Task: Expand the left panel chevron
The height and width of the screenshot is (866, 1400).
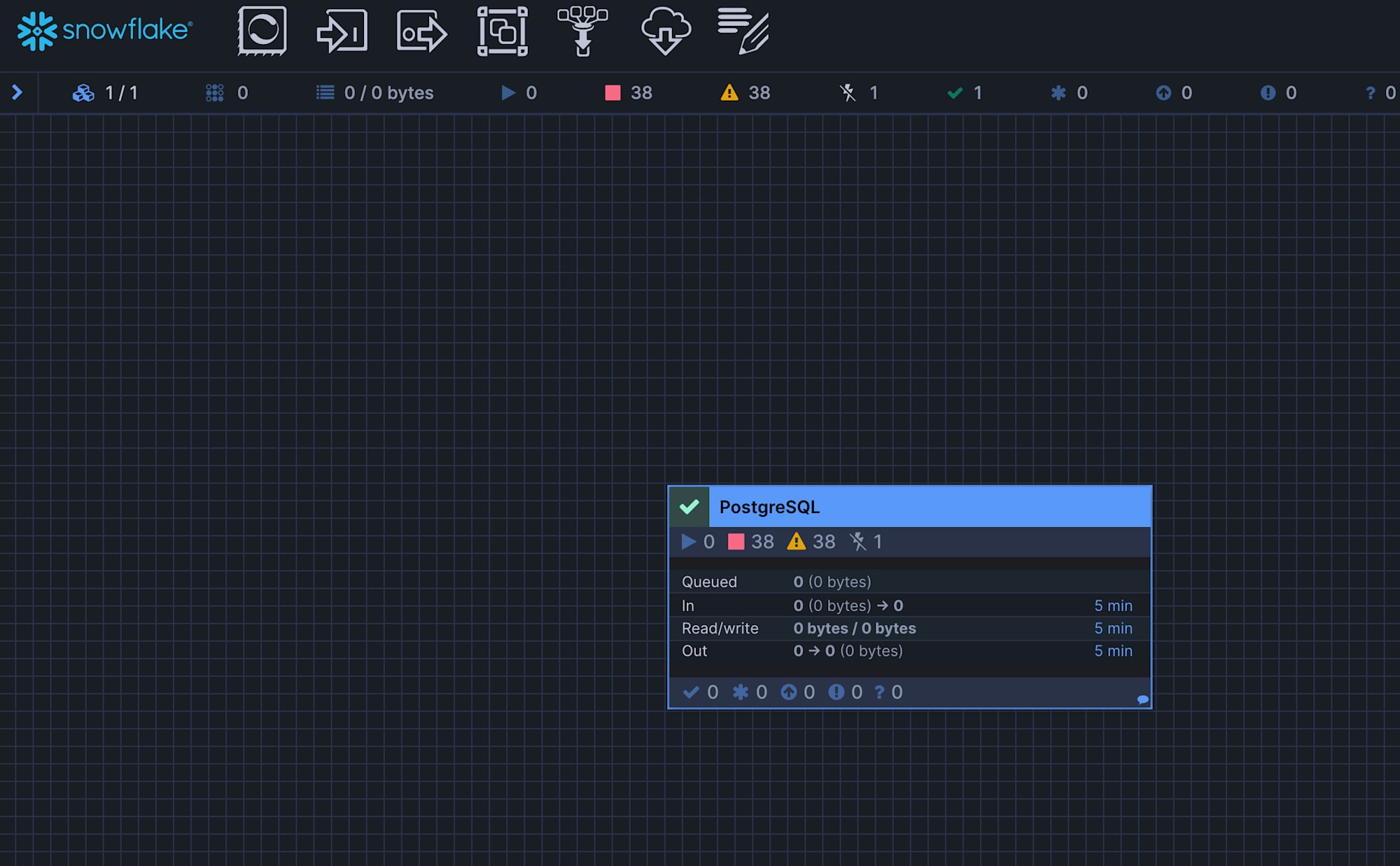Action: pos(17,92)
